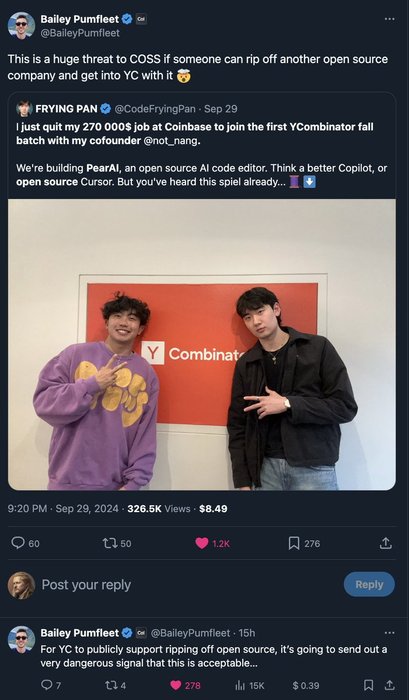View analytics showing 15K on reply

(x=249, y=685)
